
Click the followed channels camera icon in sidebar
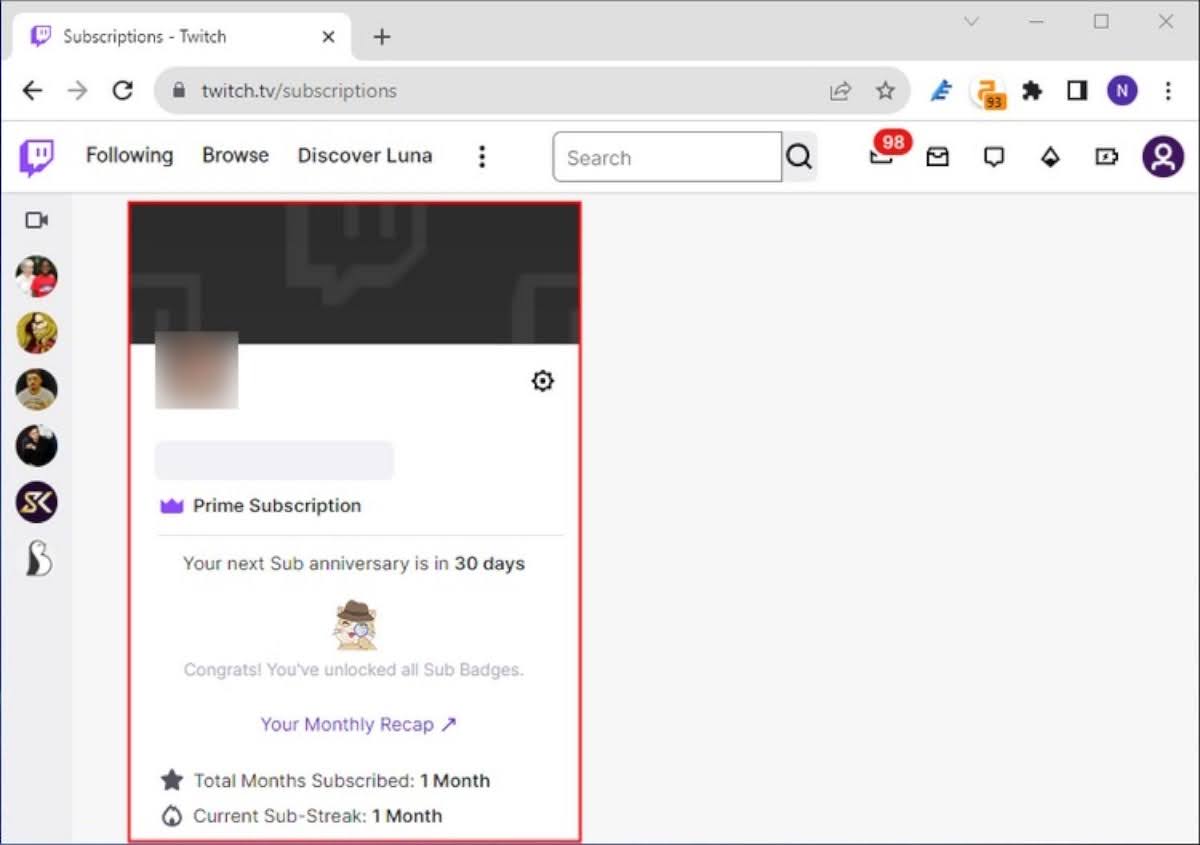37,220
